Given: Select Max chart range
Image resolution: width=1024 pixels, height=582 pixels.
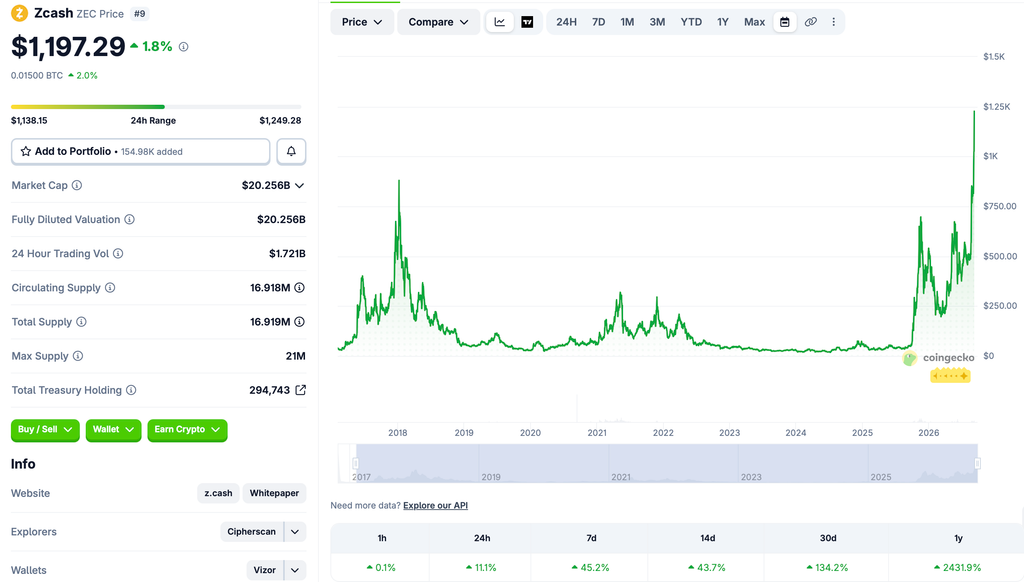Looking at the screenshot, I should tap(754, 22).
